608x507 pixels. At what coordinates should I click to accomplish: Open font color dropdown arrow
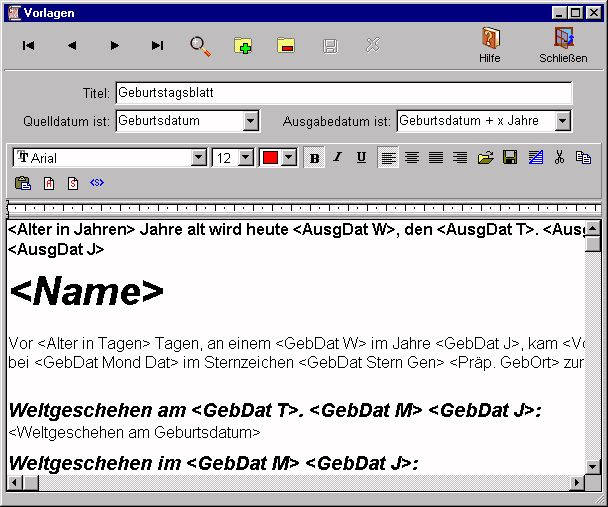click(288, 158)
